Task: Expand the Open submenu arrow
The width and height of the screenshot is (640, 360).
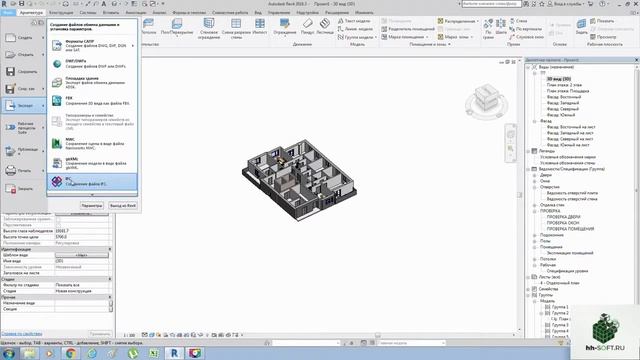Action: coord(43,55)
